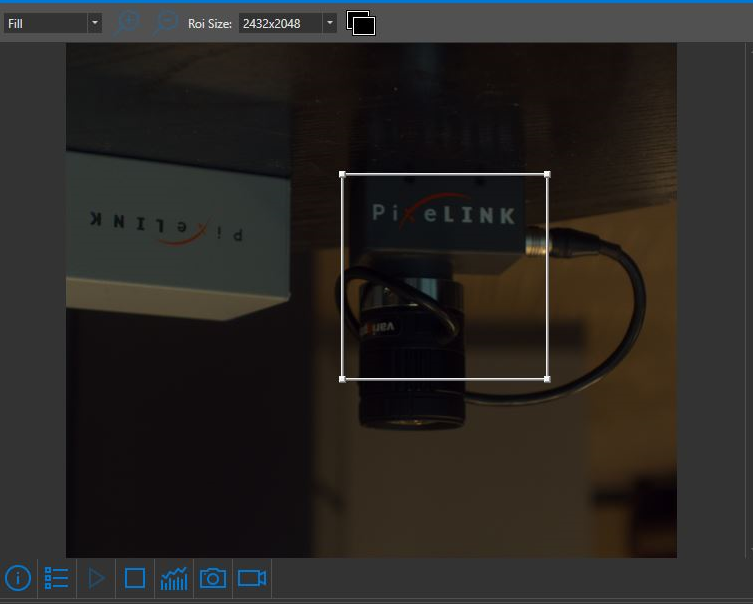Screen dimensions: 753x604
Task: Open the Fill view mode dropdown
Action: pos(95,23)
